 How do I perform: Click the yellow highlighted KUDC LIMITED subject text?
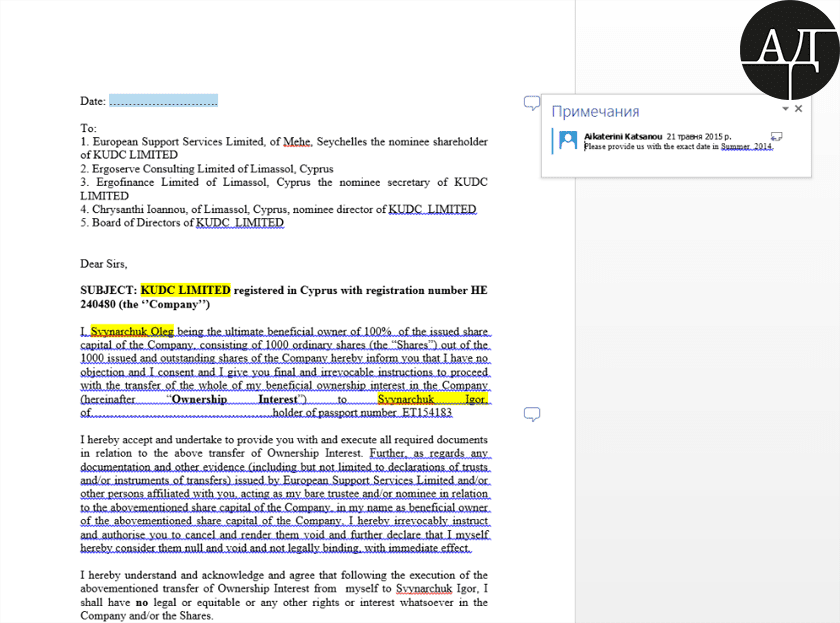(x=185, y=290)
